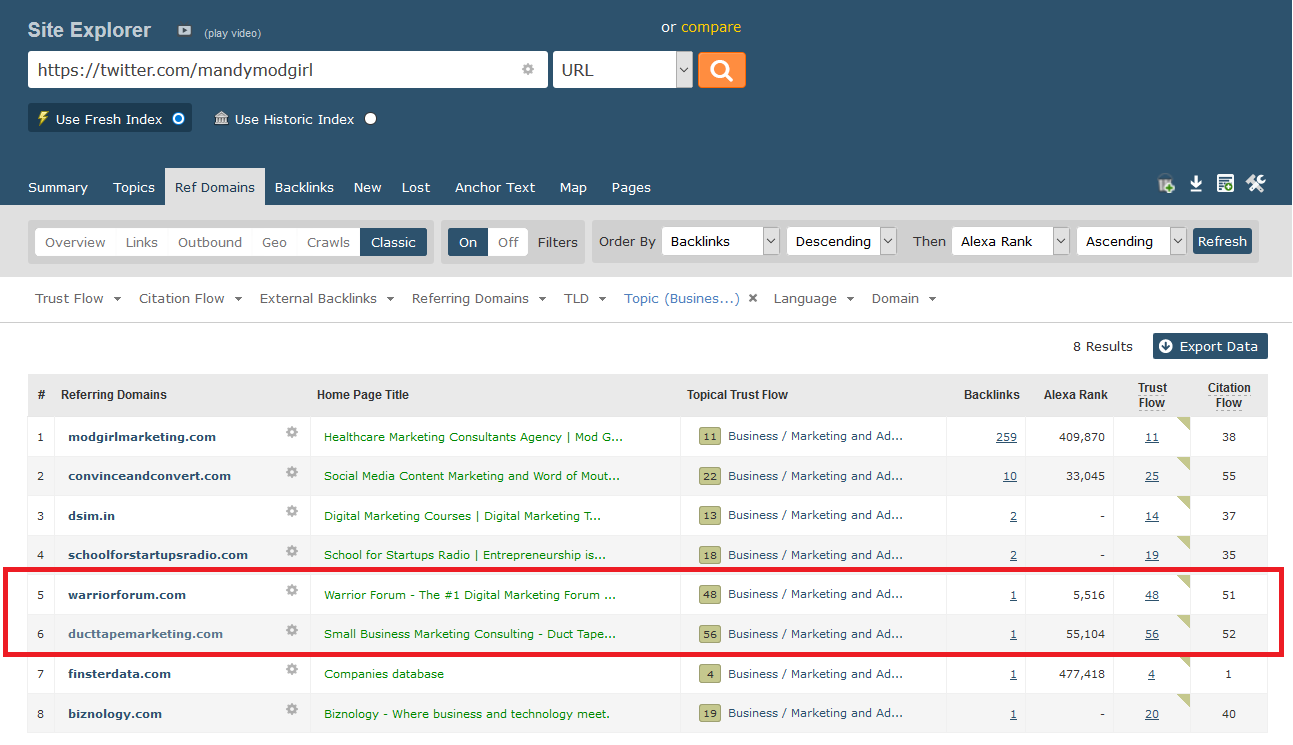This screenshot has height=745, width=1293.
Task: Expand the Domain filter
Action: tap(904, 298)
